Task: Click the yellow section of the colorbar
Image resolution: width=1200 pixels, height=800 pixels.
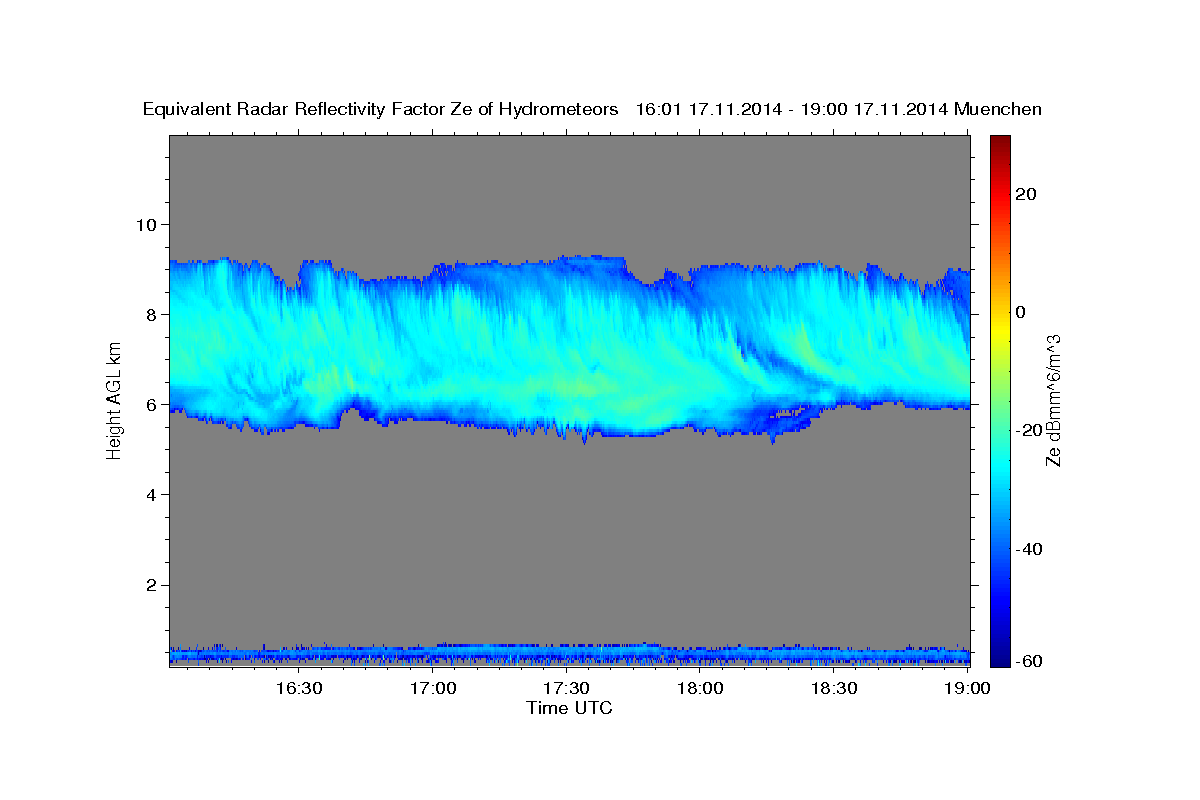Action: tap(1000, 330)
